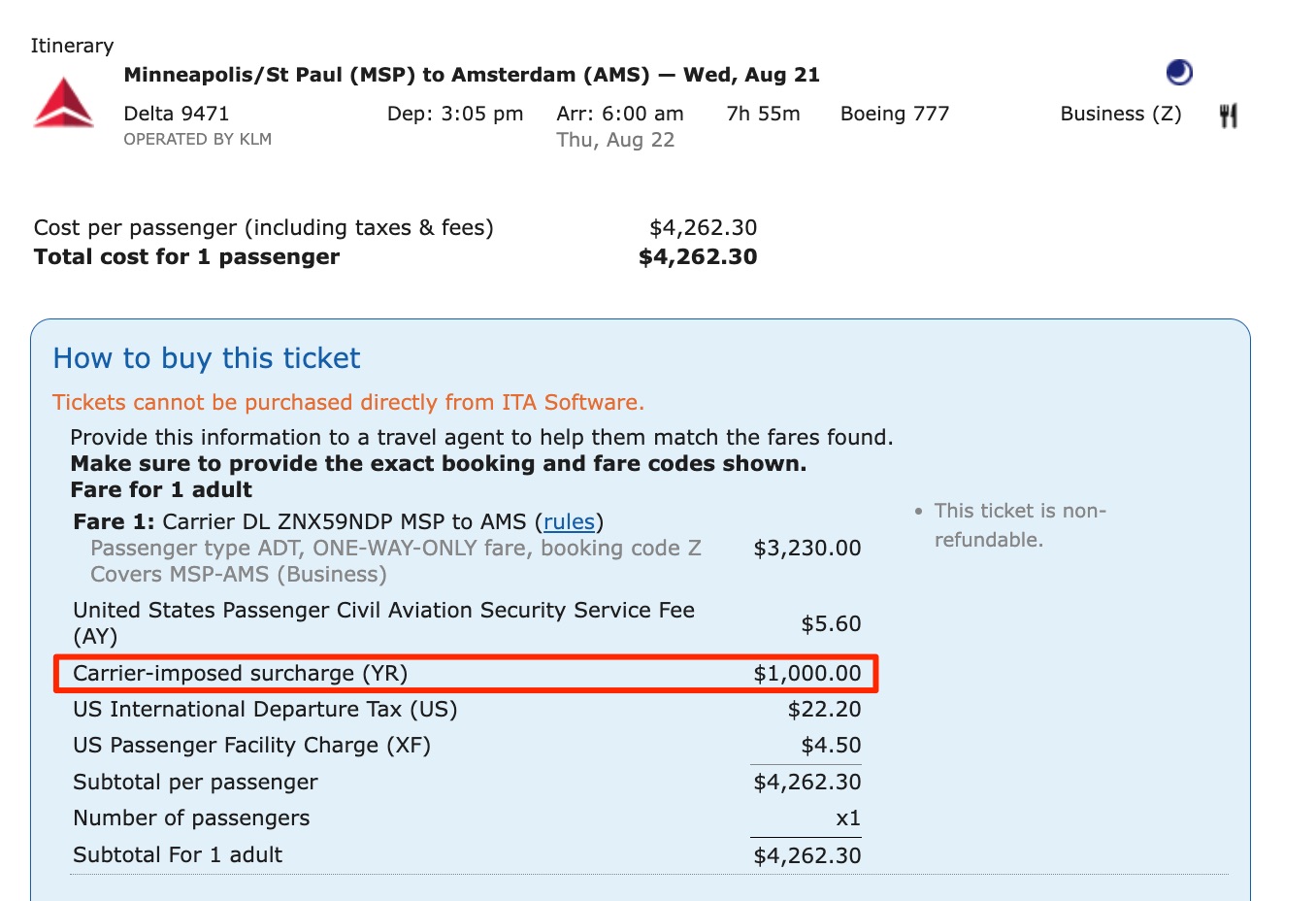The height and width of the screenshot is (901, 1316).
Task: Click the 7h 55m duration text
Action: [x=763, y=114]
